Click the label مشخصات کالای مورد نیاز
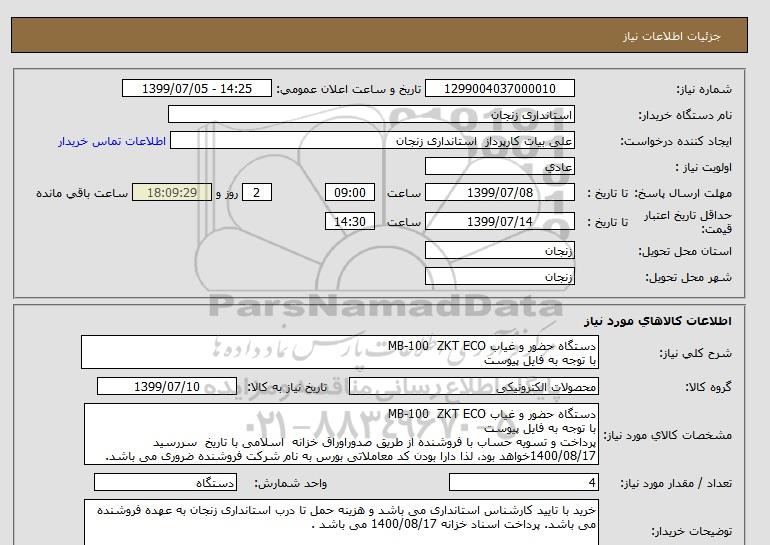This screenshot has height=545, width=770. [x=668, y=435]
